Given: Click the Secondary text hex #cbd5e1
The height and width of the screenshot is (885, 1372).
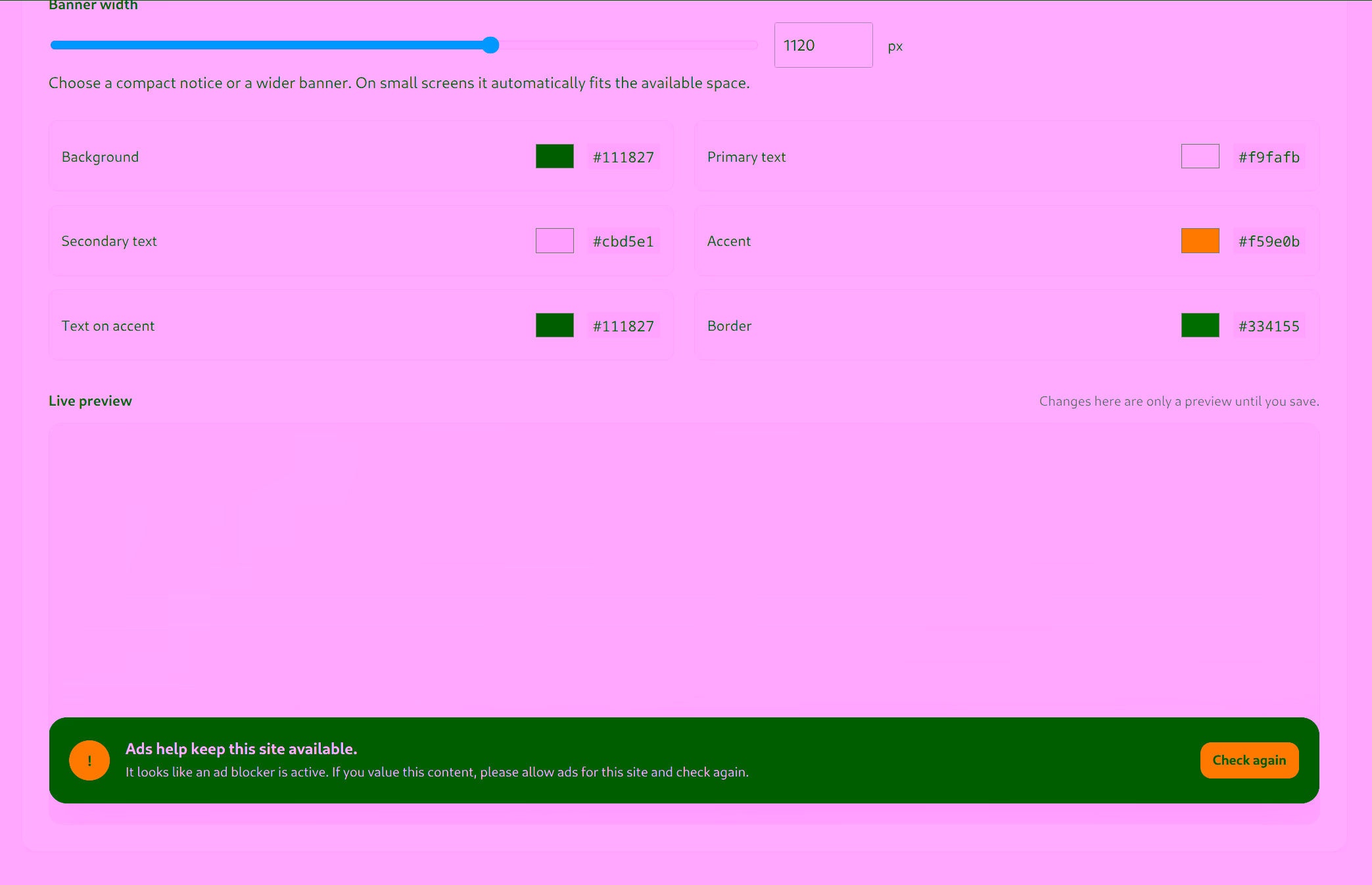Looking at the screenshot, I should point(623,241).
